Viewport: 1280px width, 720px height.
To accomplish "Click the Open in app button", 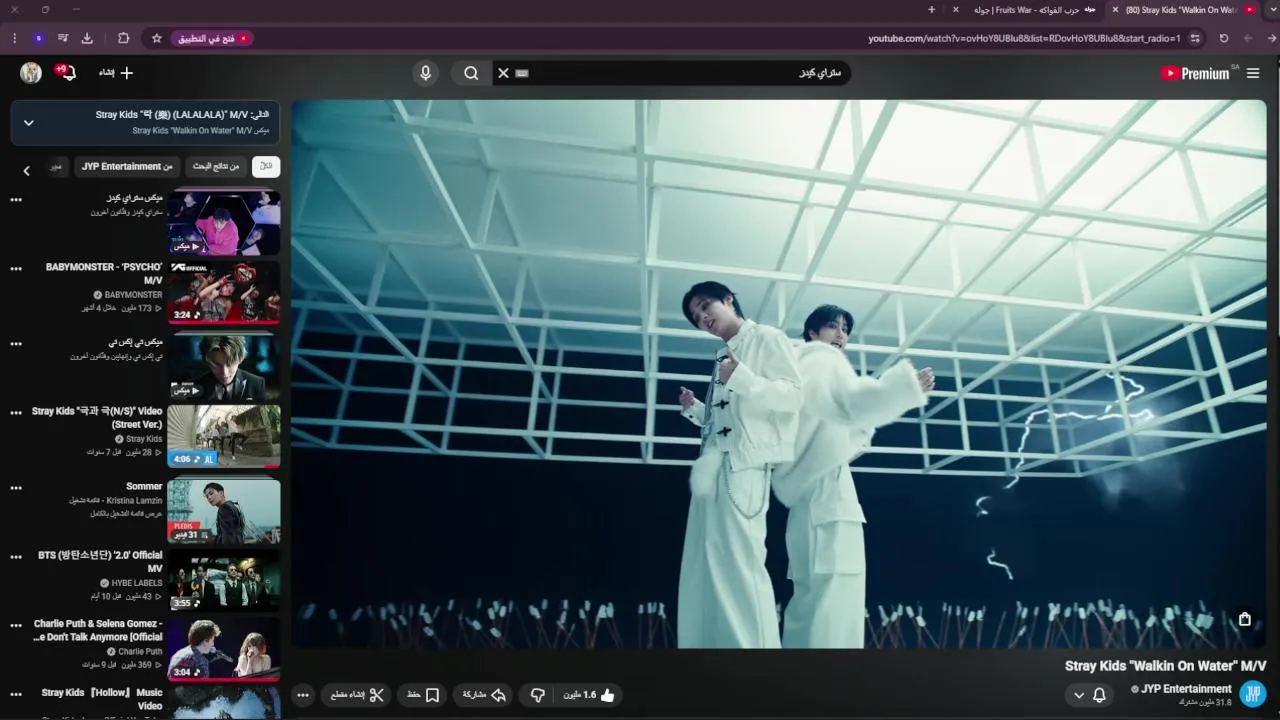I will 213,38.
